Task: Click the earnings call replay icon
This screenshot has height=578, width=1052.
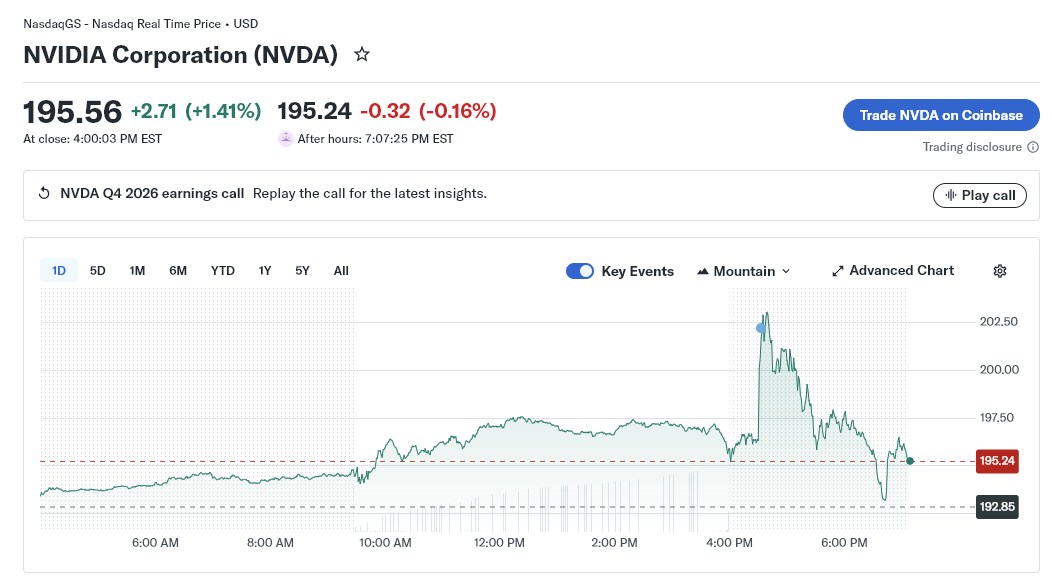Action: pyautogui.click(x=44, y=194)
